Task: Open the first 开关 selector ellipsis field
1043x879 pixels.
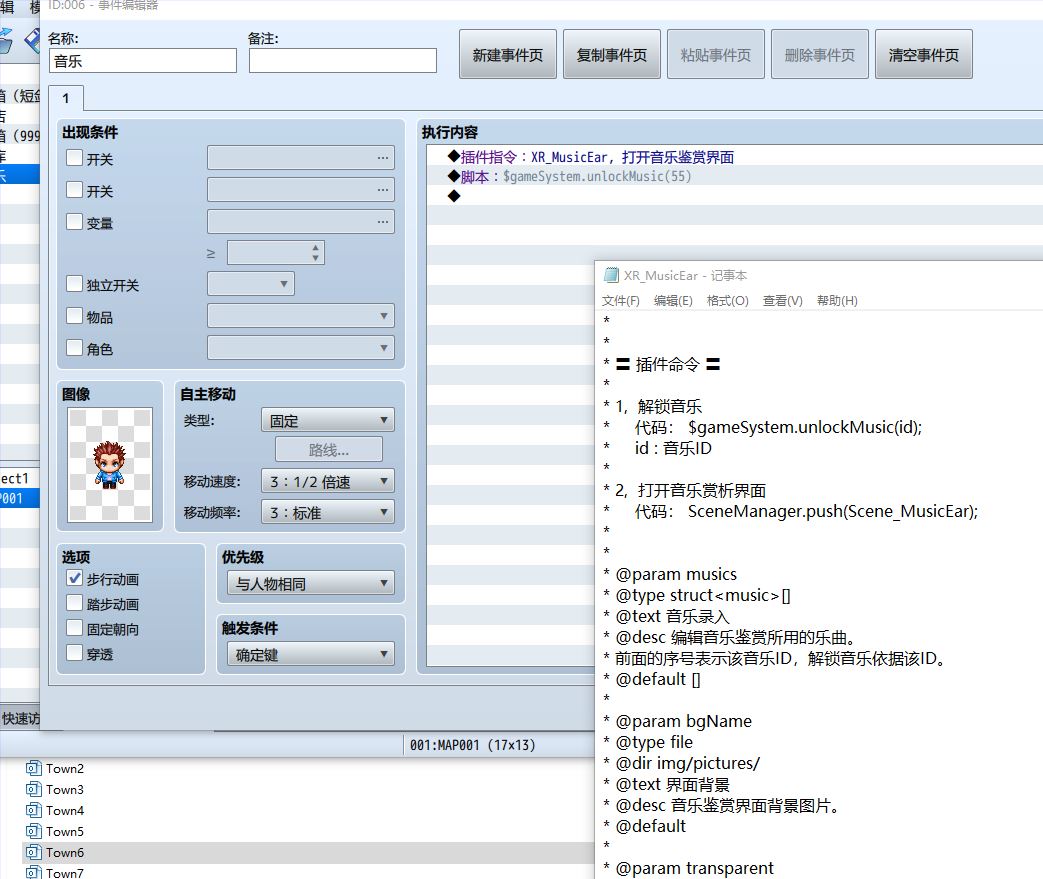Action: coord(301,158)
